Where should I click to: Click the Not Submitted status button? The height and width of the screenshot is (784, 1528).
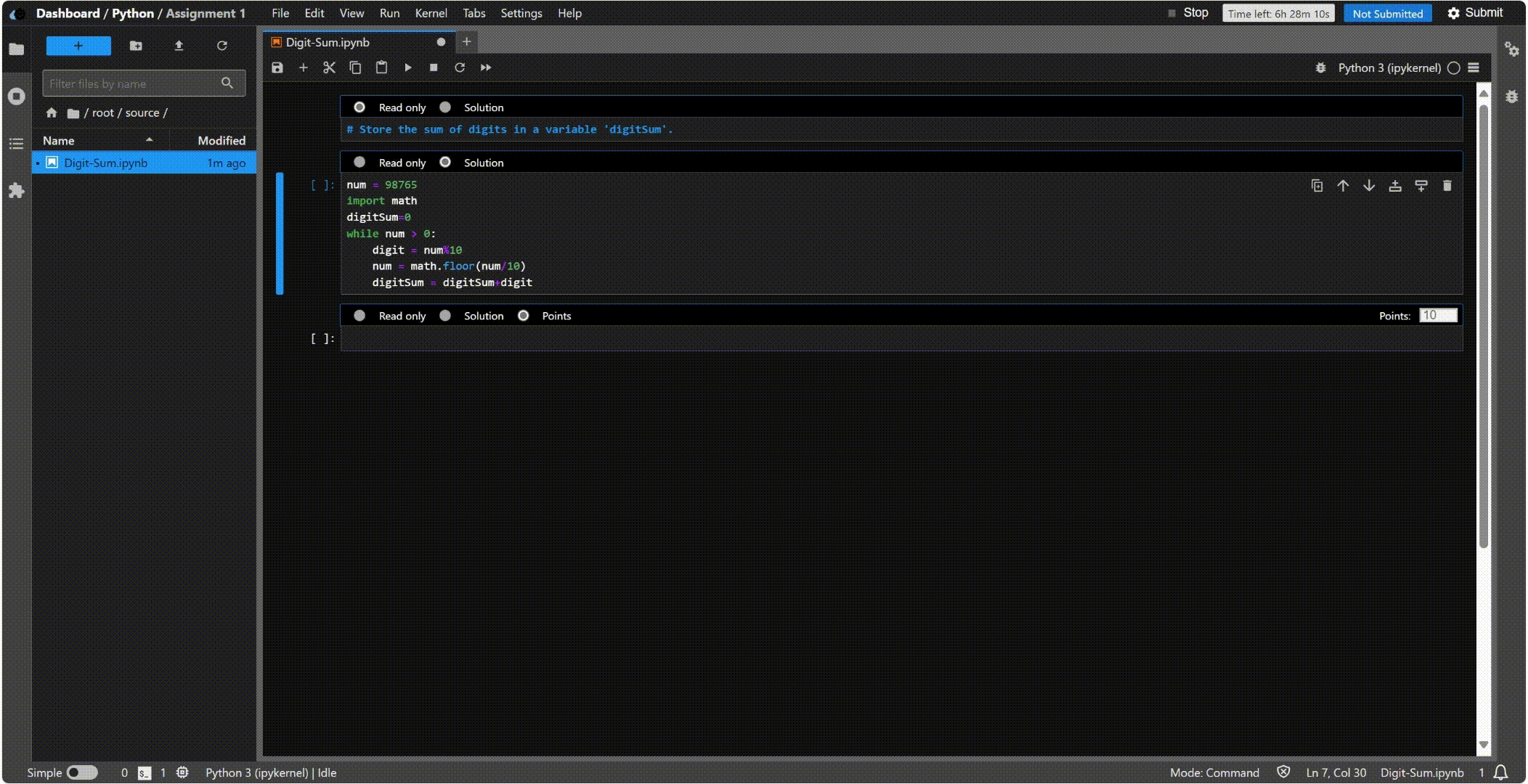click(1387, 13)
